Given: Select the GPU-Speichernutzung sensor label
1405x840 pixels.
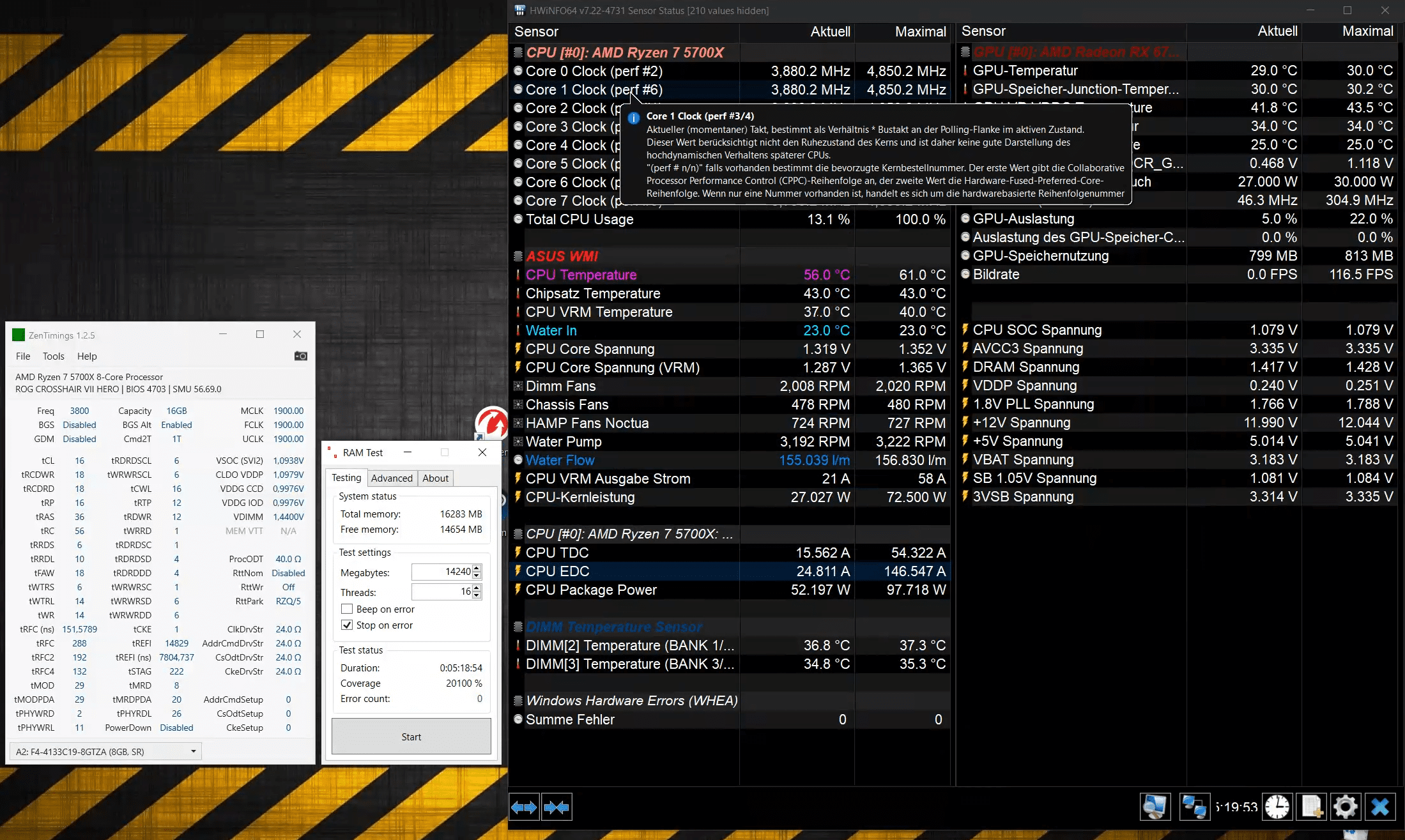Looking at the screenshot, I should (1041, 256).
